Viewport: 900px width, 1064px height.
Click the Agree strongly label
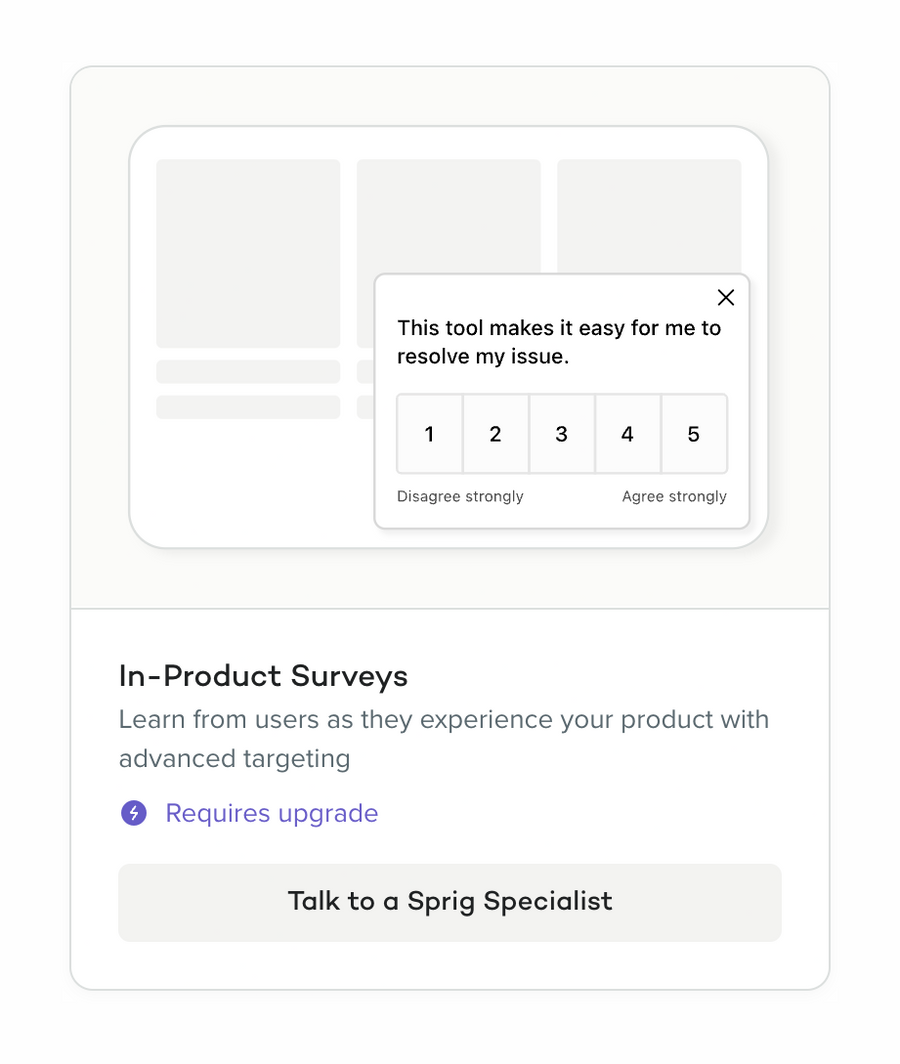(674, 496)
